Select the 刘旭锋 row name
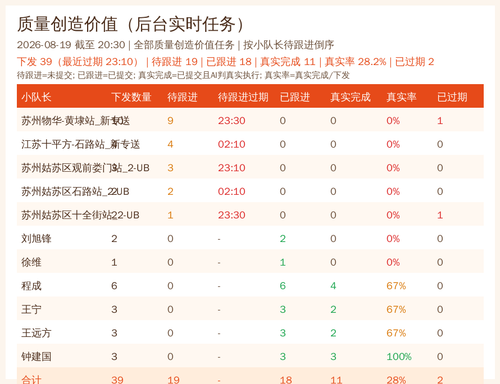This screenshot has height=384, width=500. click(36, 239)
